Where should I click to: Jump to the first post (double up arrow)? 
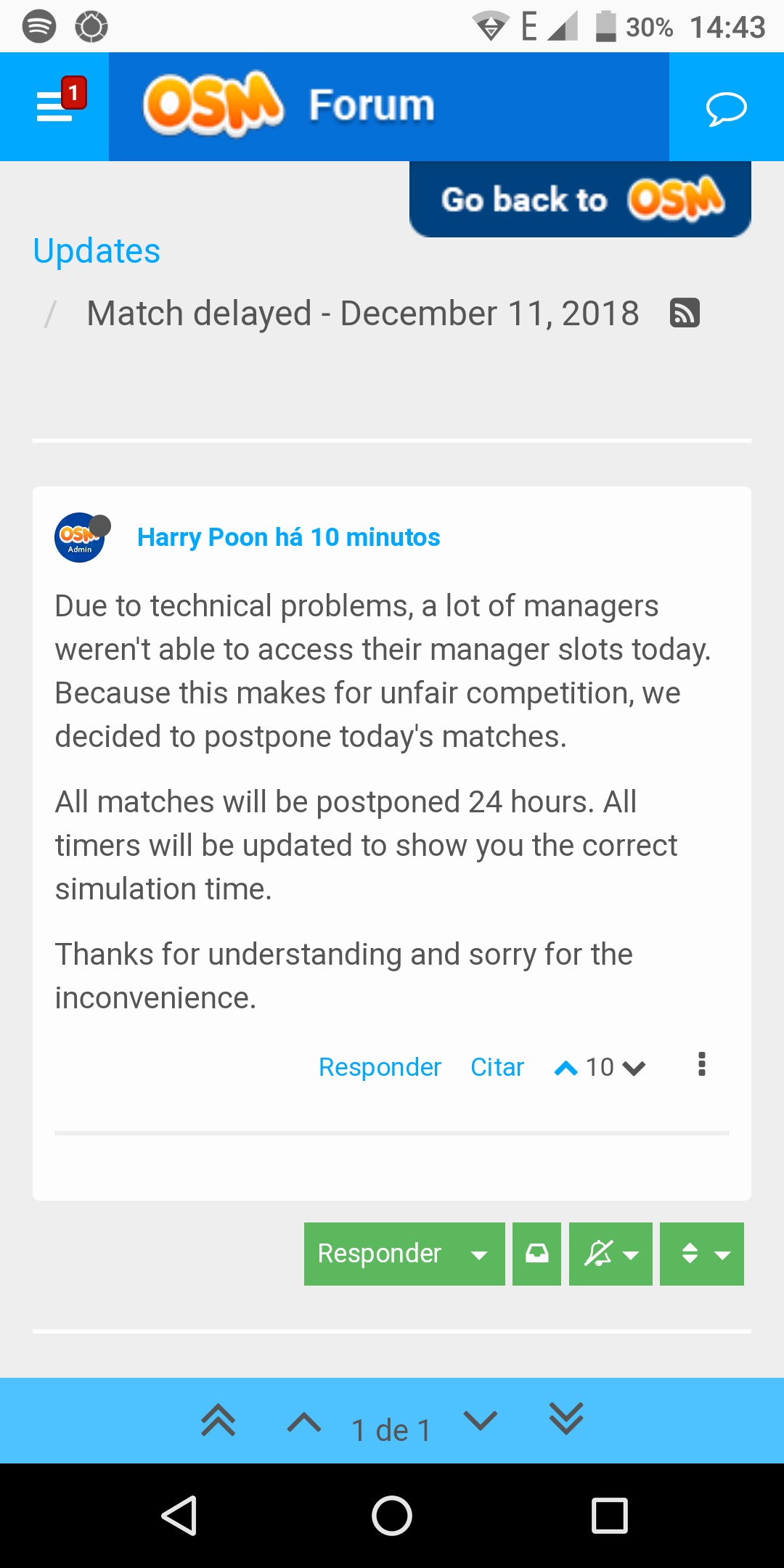(x=219, y=1421)
